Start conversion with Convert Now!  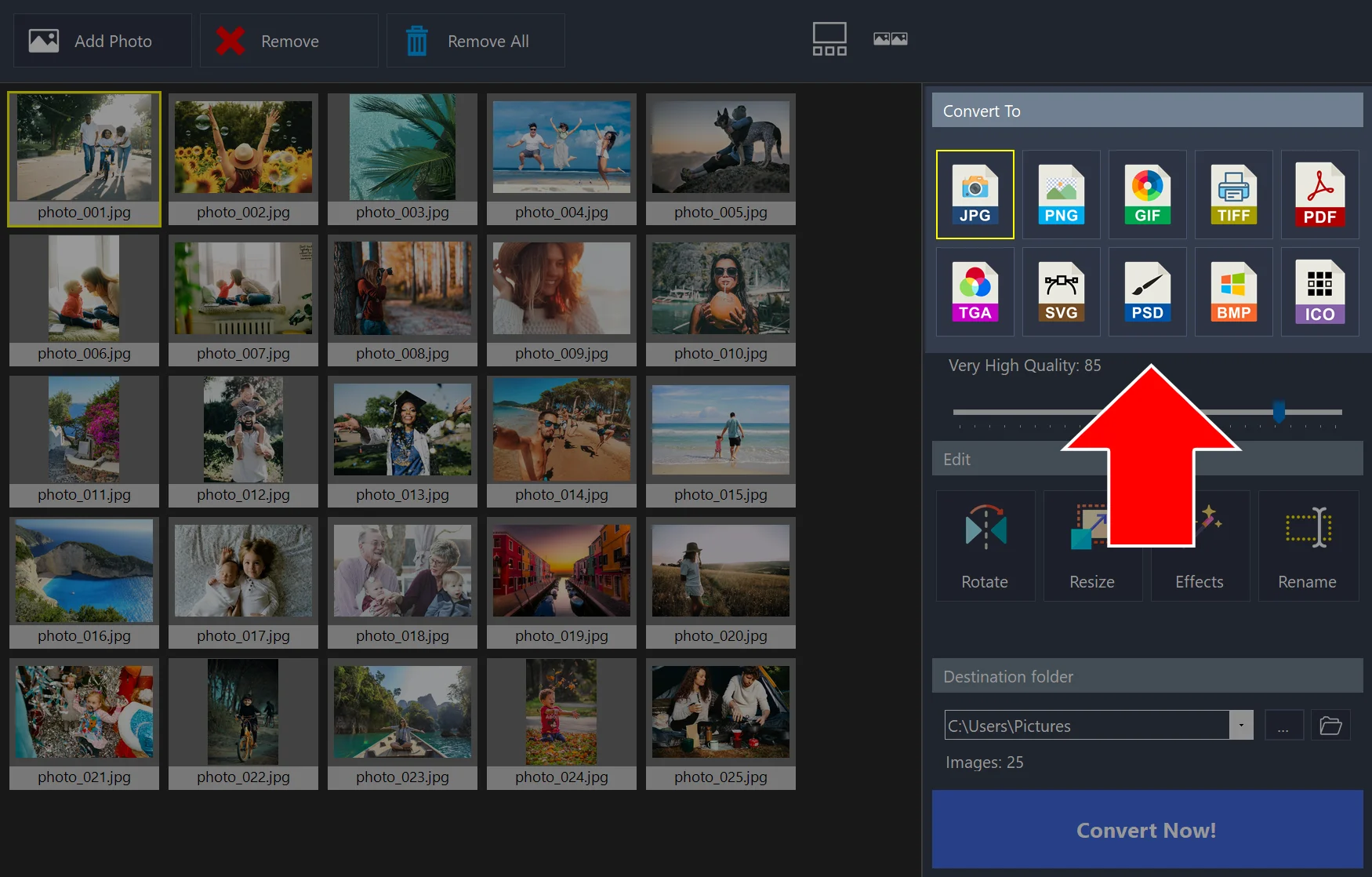1147,830
